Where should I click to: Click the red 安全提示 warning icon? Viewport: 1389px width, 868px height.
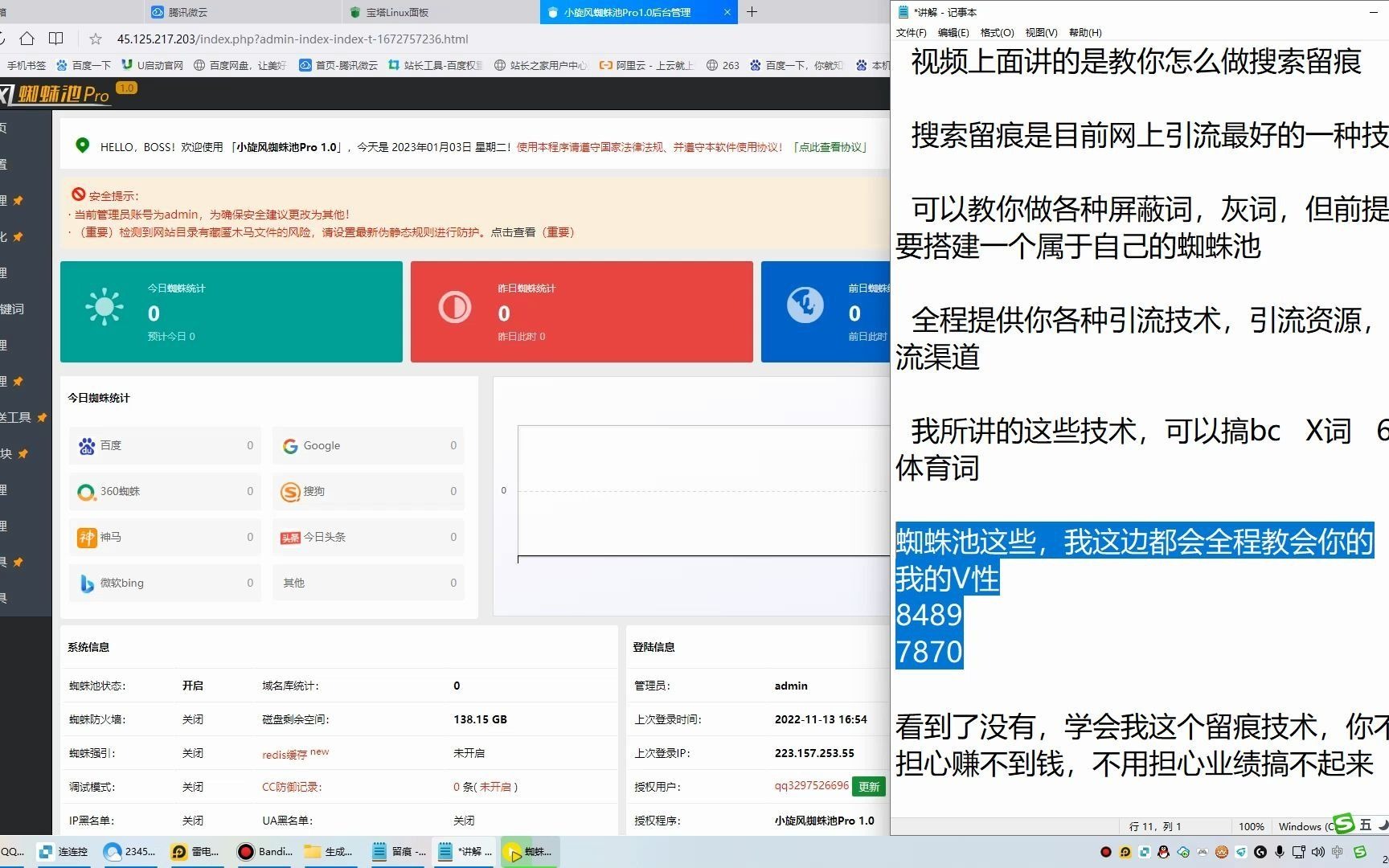pyautogui.click(x=79, y=194)
